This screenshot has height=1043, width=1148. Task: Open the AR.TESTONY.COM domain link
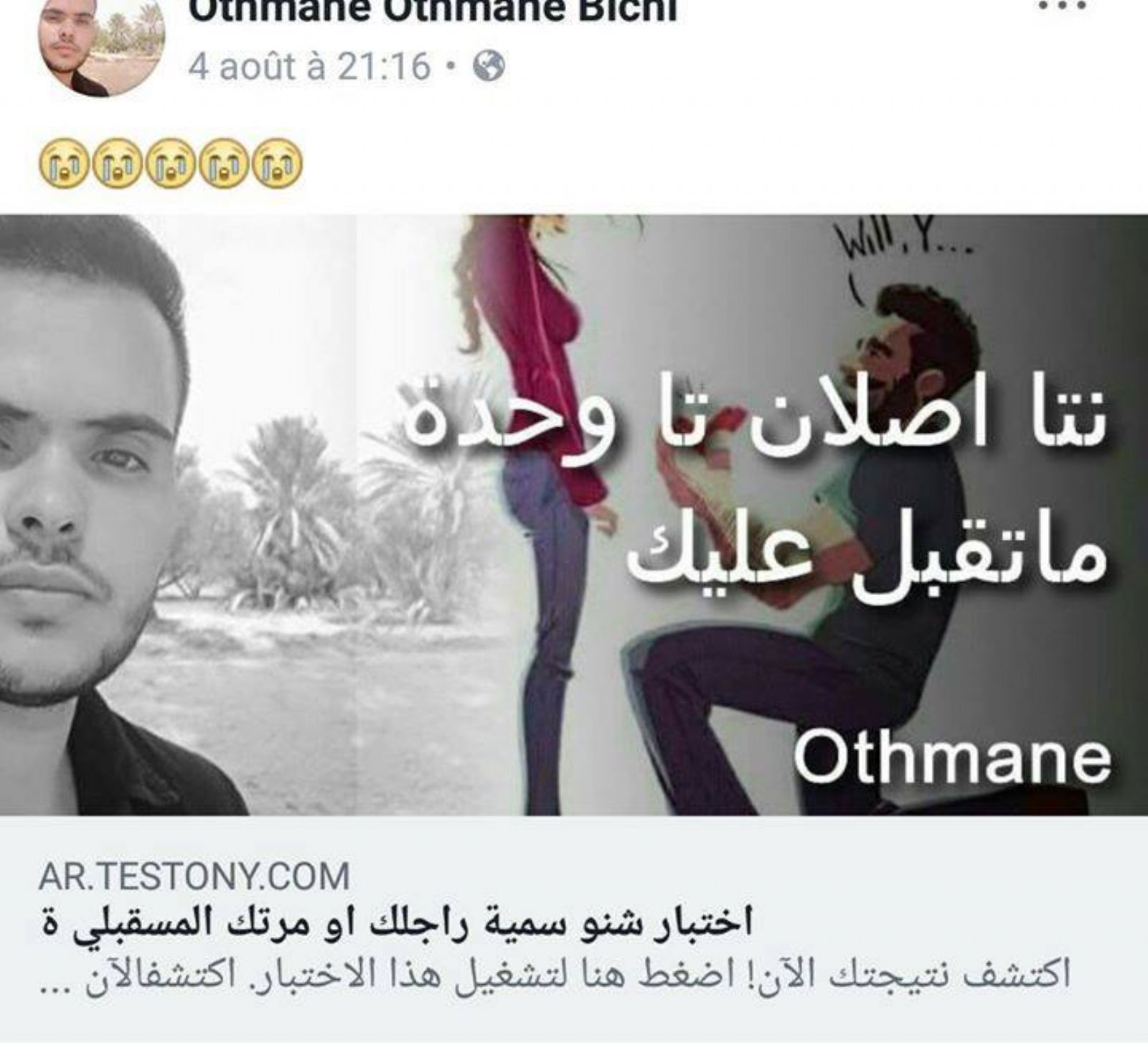194,877
